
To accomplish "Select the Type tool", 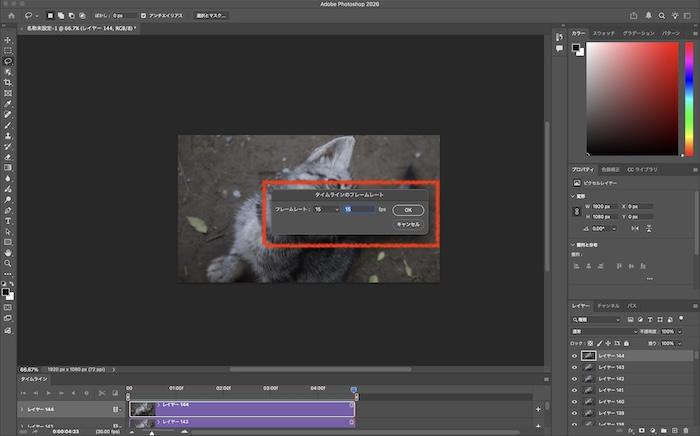I will [8, 220].
